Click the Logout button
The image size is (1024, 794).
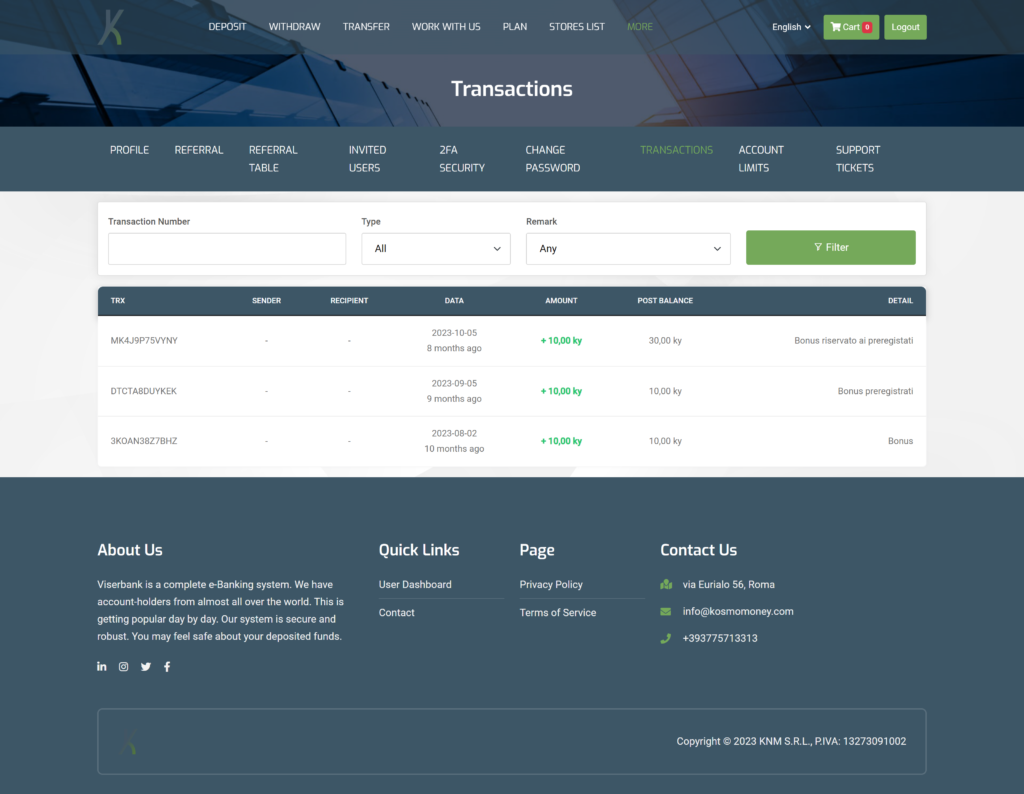point(905,27)
